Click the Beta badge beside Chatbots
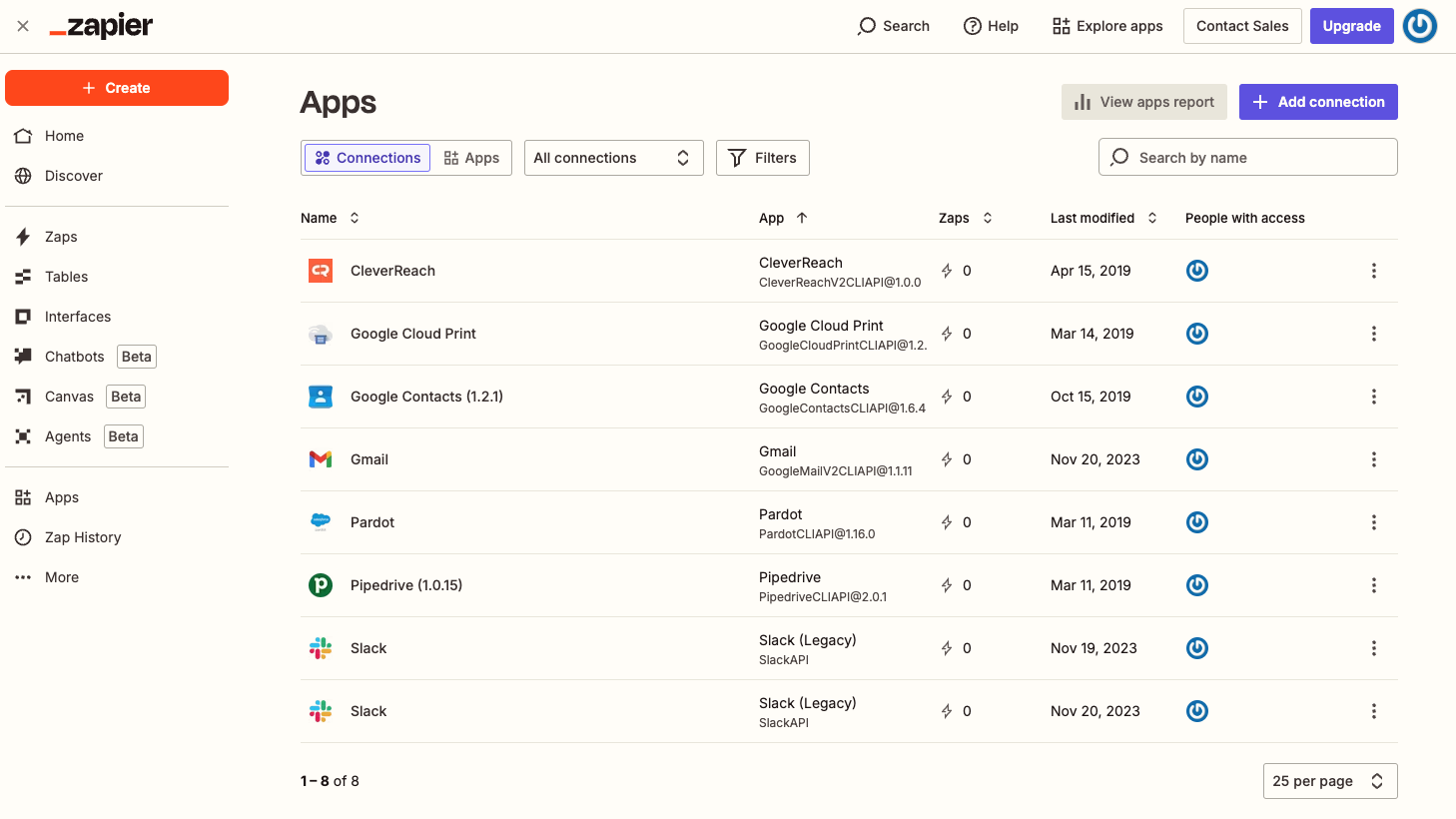Image resolution: width=1456 pixels, height=819 pixels. [x=137, y=357]
